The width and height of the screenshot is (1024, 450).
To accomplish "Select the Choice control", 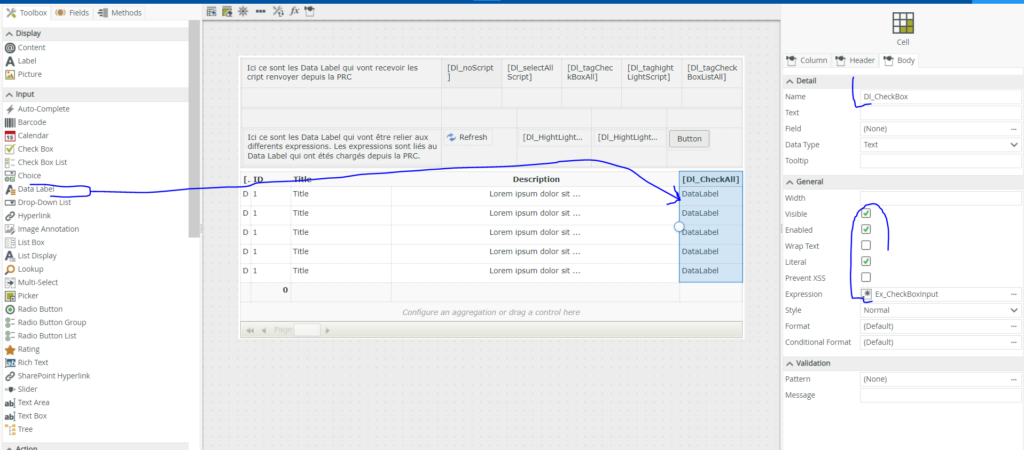I will click(x=23, y=176).
